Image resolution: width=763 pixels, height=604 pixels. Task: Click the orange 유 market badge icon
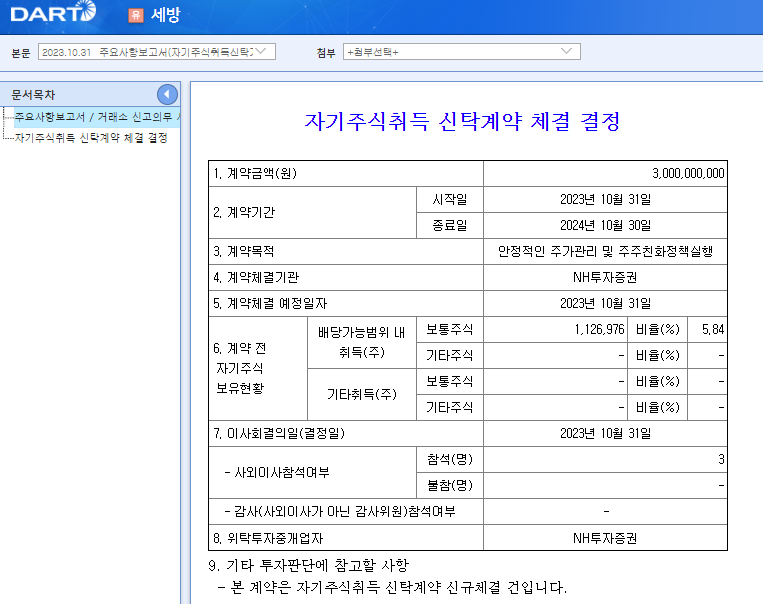point(136,16)
